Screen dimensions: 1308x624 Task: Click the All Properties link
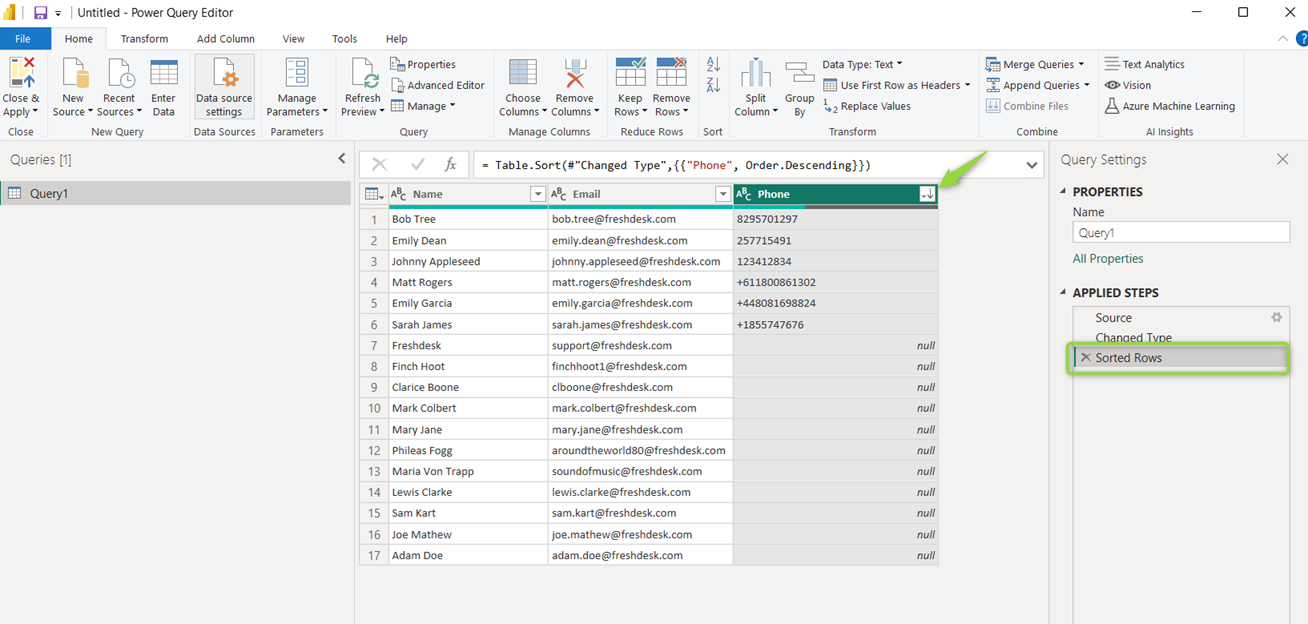[1108, 259]
